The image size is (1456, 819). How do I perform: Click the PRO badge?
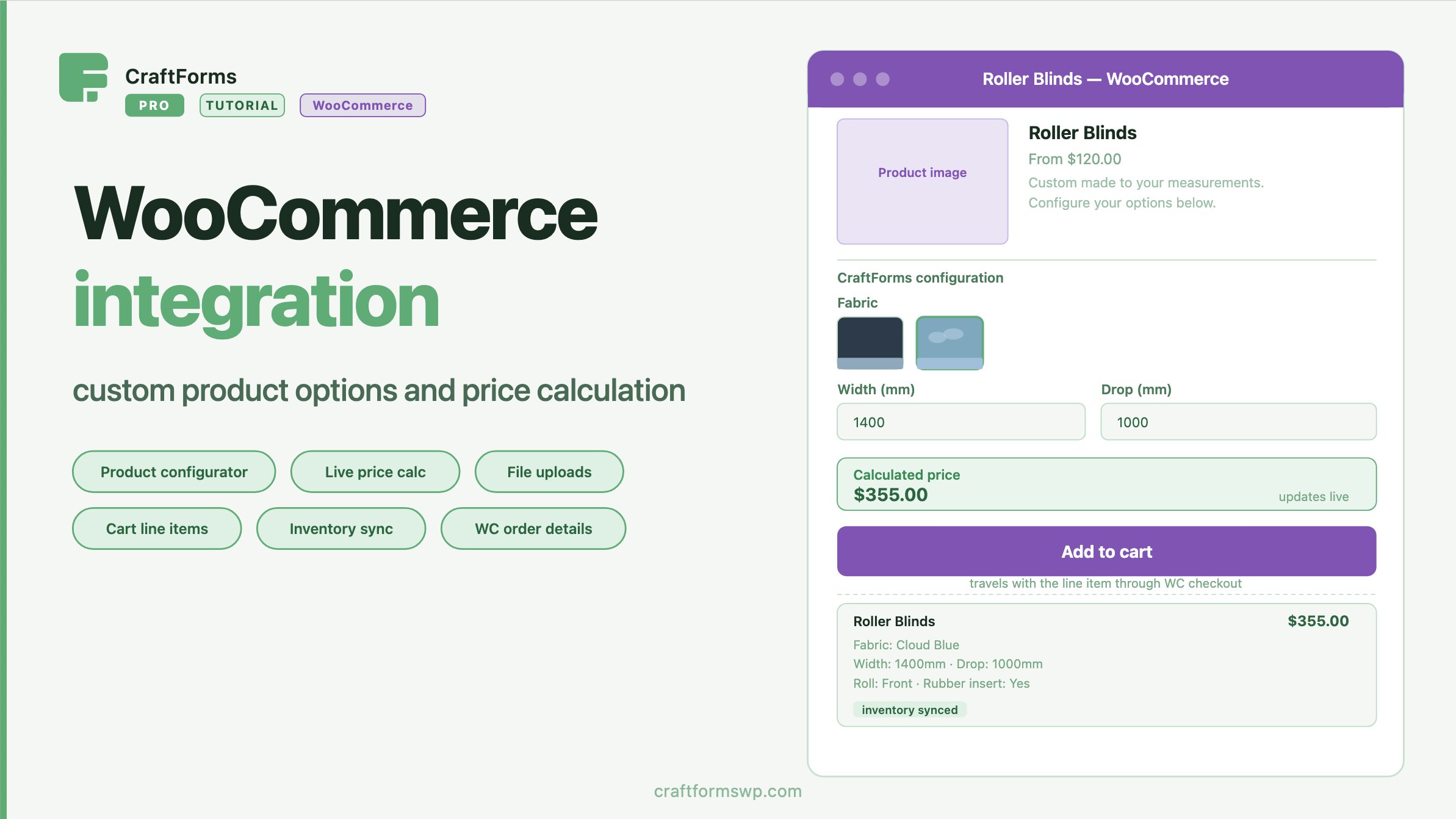coord(154,105)
